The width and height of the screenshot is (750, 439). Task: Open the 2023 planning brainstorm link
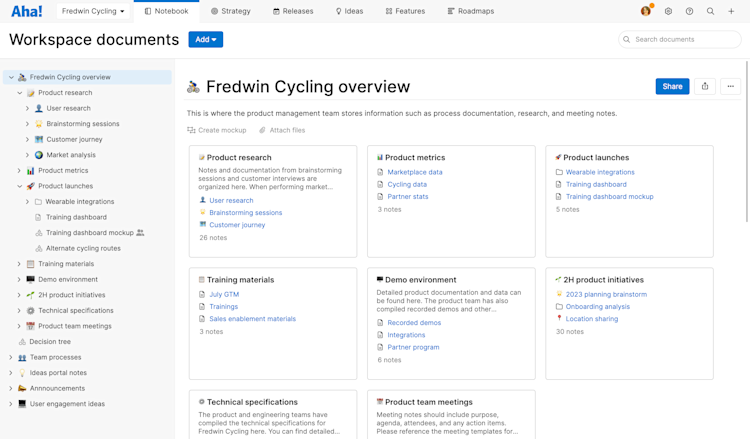coord(606,295)
